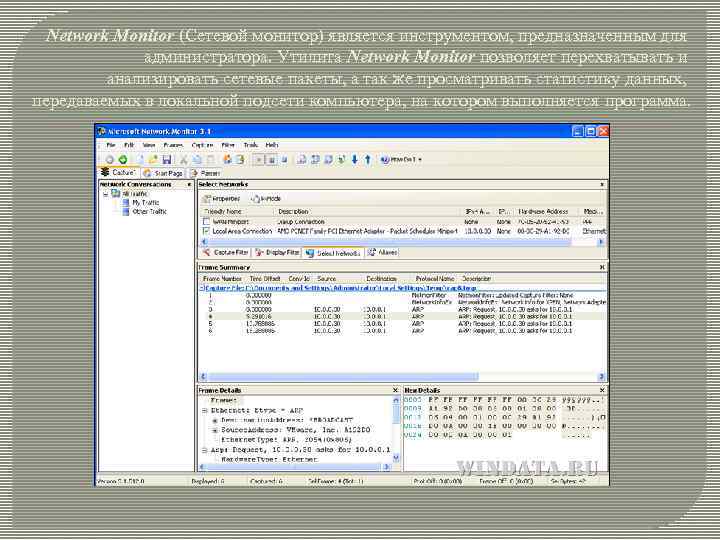720x540 pixels.
Task: Click the green circle capture toolbar icon
Action: point(123,159)
